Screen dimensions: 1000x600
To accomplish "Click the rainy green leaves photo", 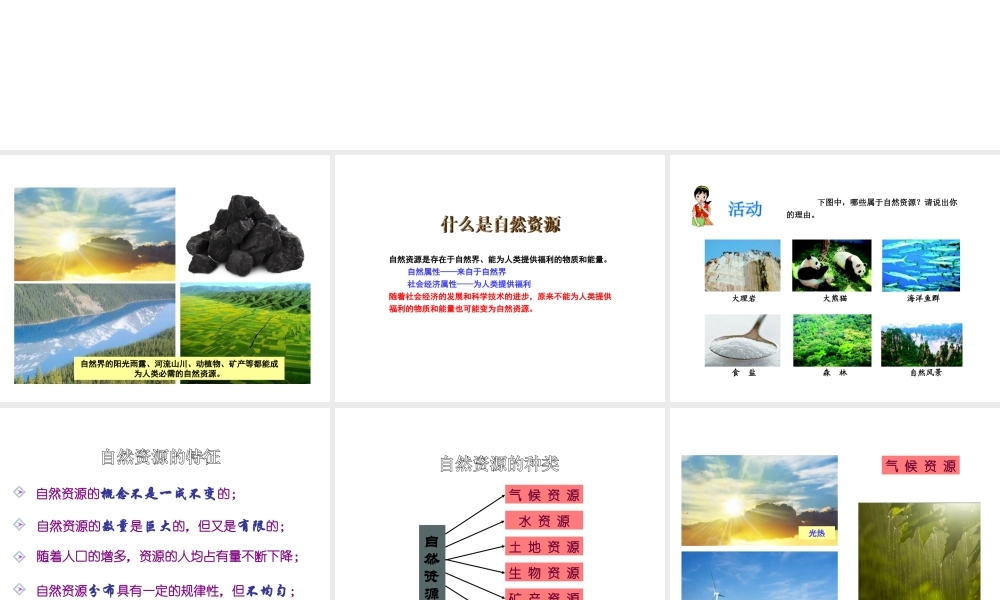I will coord(919,551).
